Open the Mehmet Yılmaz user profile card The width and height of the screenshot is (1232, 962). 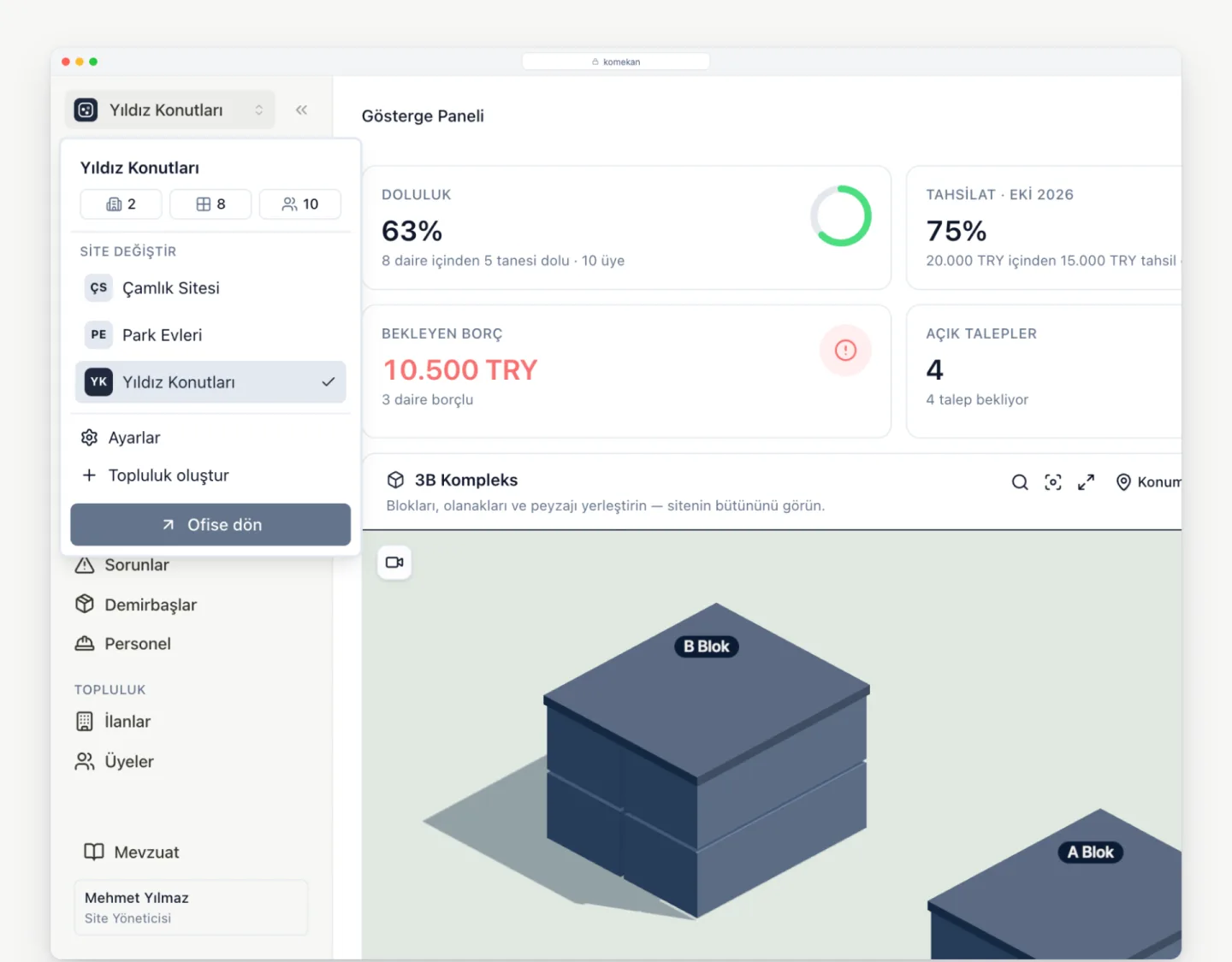[191, 907]
